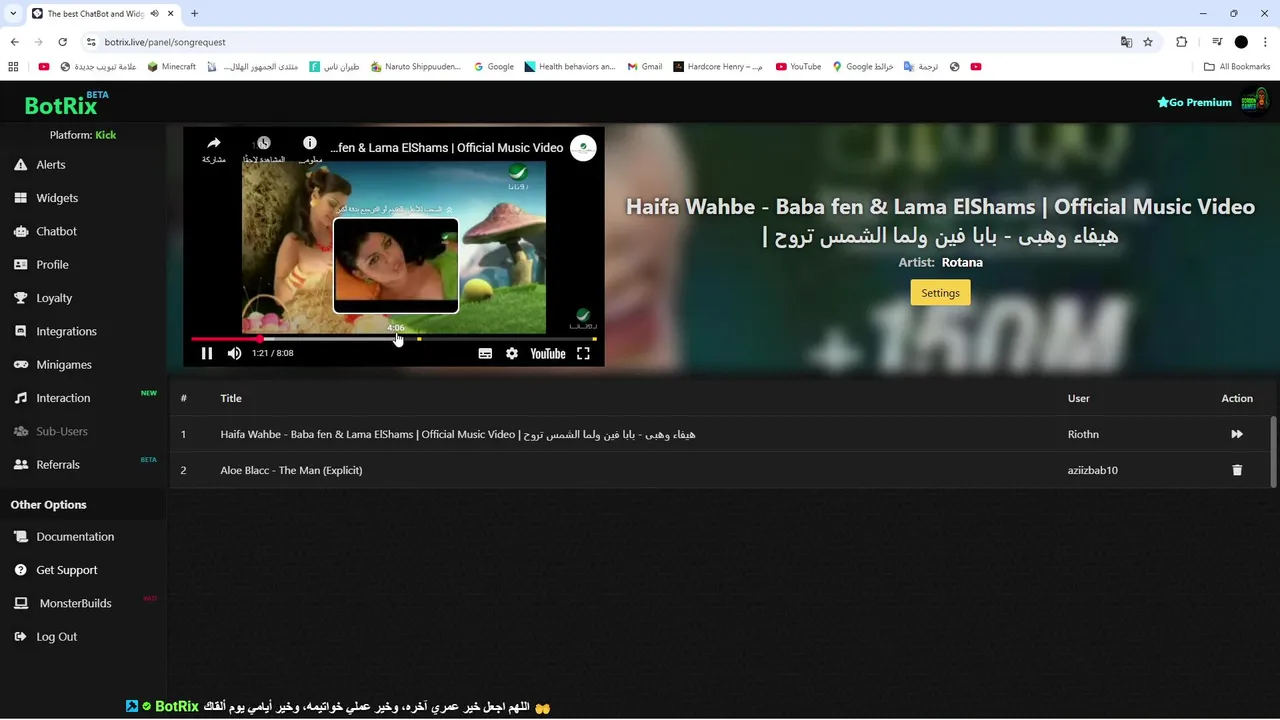Open browser extensions puzzle icon
The image size is (1280, 720).
coord(1181,42)
